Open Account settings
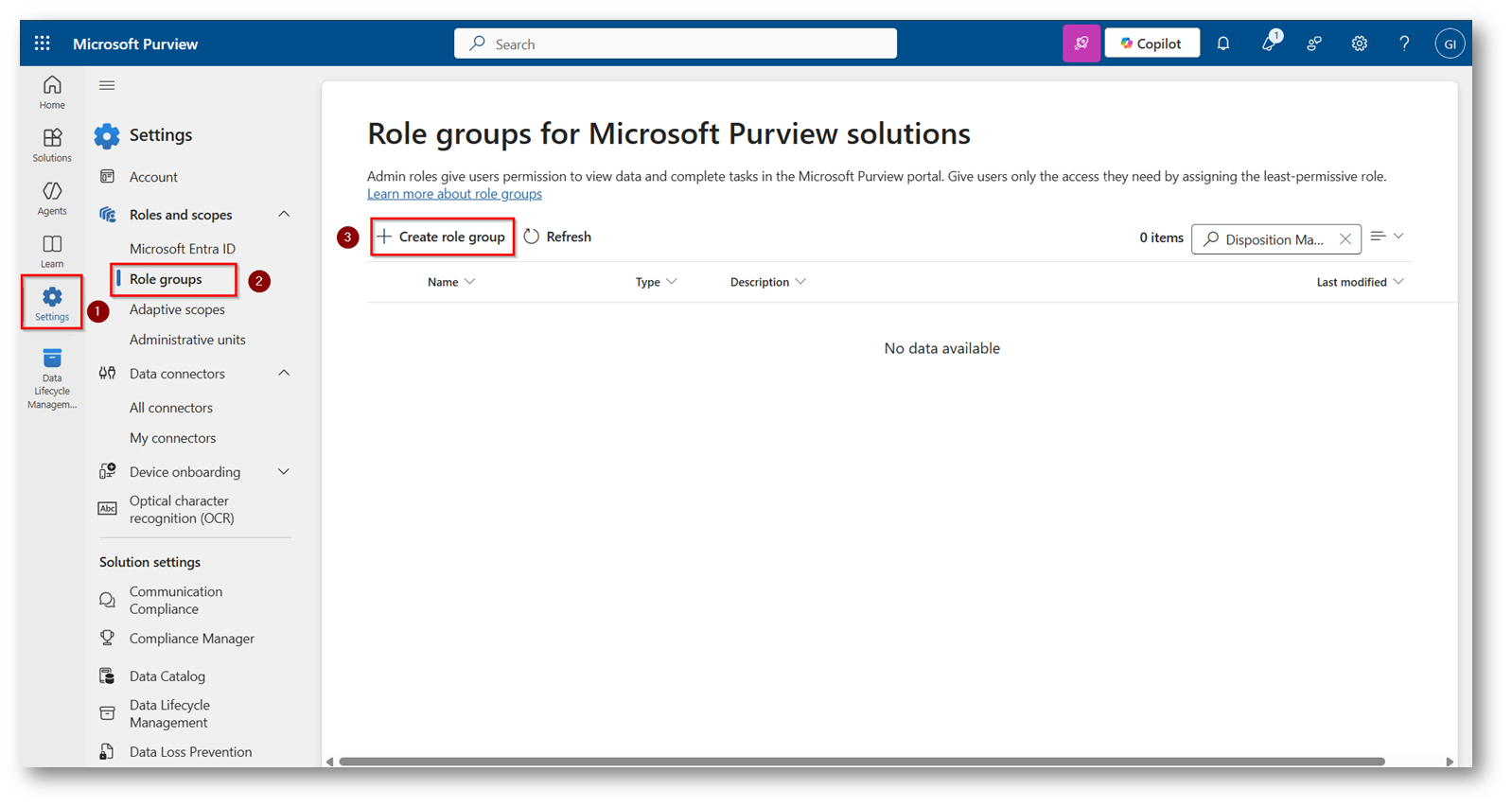The height and width of the screenshot is (807, 1512). [x=153, y=177]
